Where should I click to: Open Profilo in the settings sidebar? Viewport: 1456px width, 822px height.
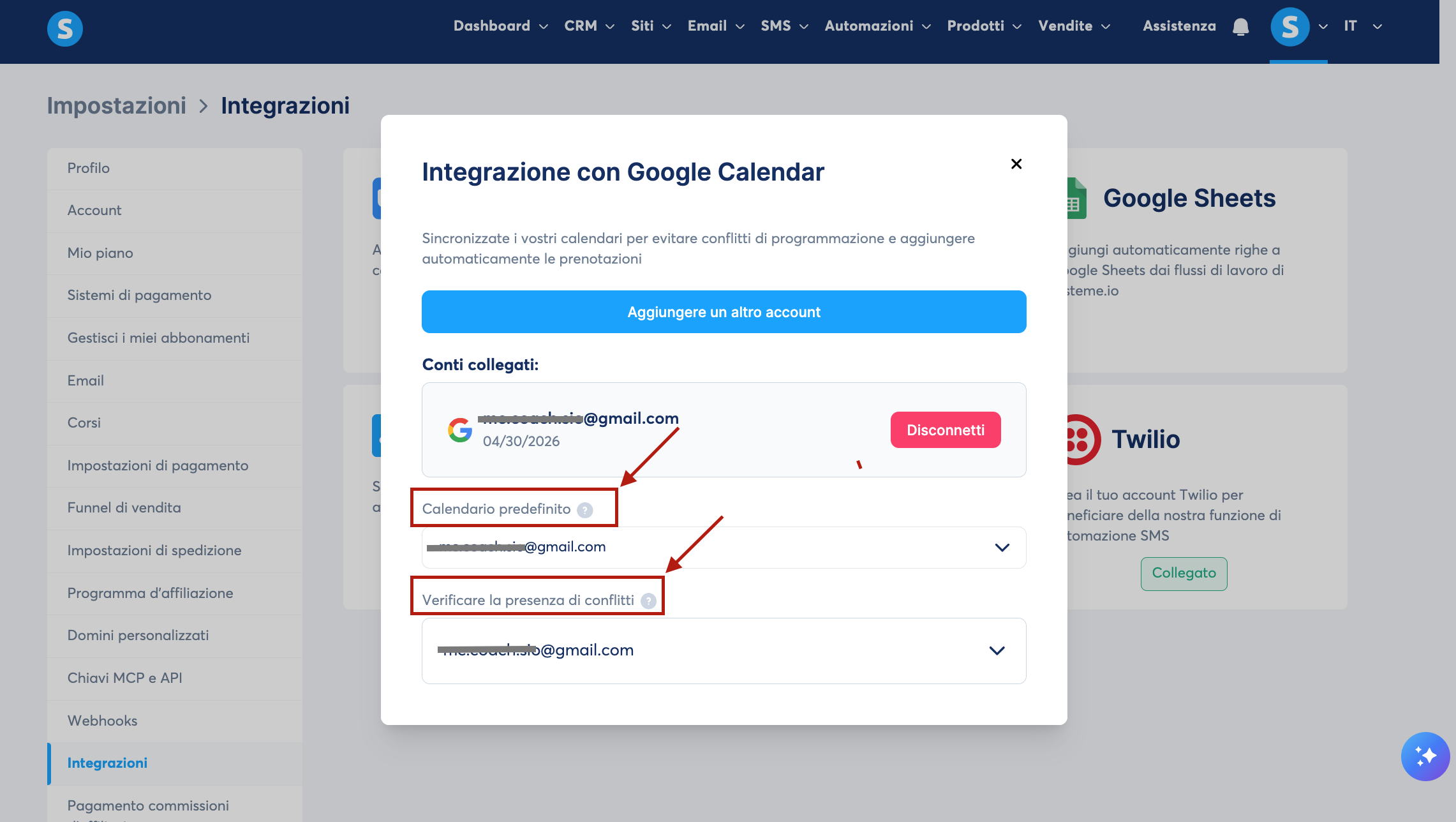click(175, 168)
